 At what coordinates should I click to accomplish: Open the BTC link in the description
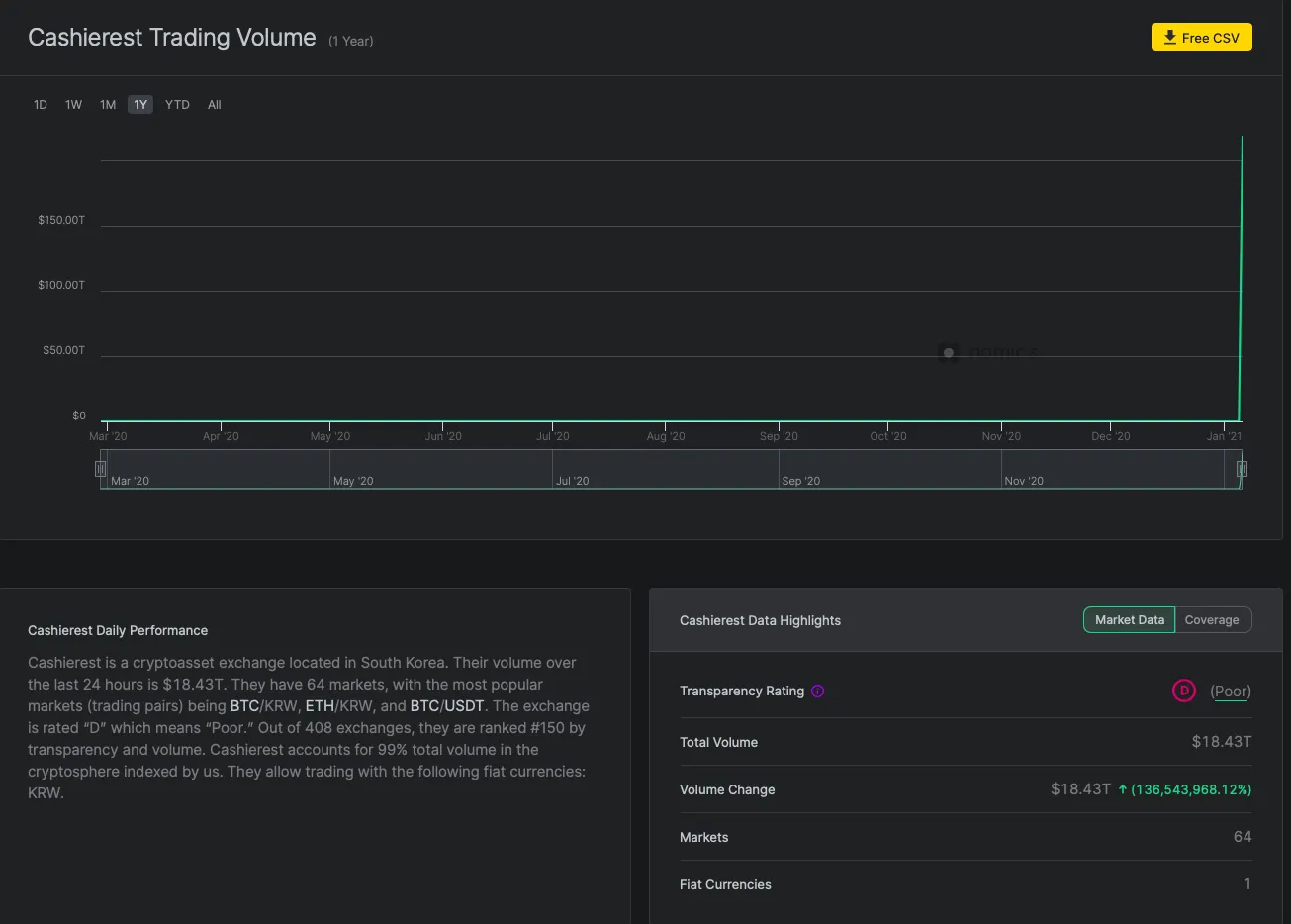click(x=244, y=706)
